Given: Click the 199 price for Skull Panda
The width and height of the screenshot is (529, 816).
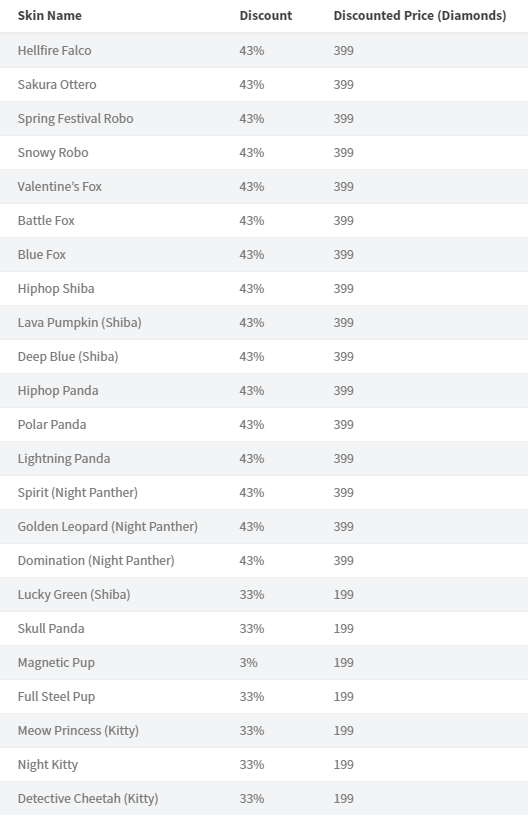Looking at the screenshot, I should [343, 629].
